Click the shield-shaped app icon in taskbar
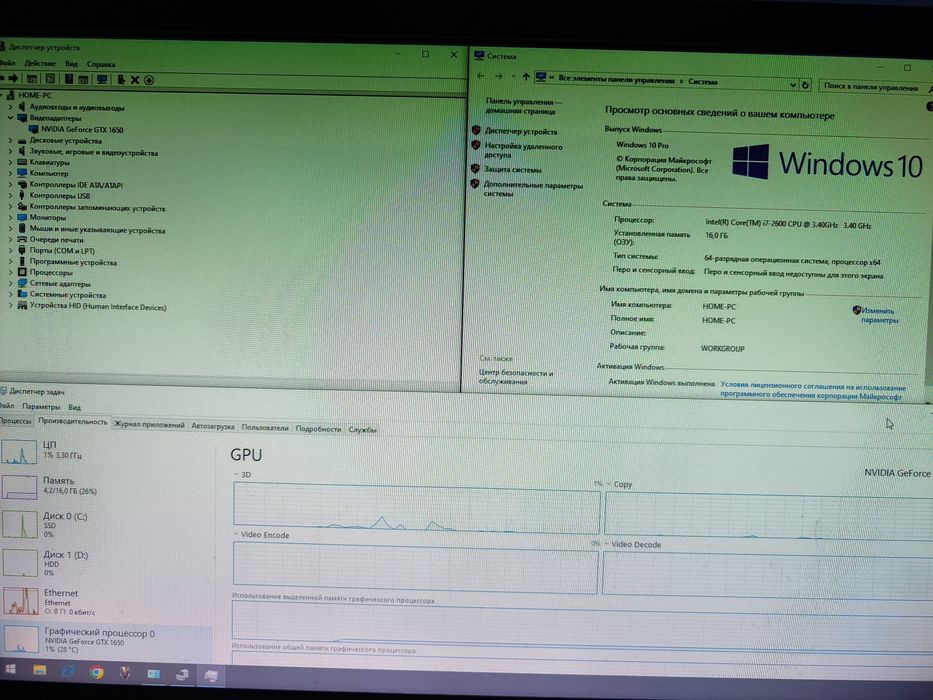This screenshot has height=700, width=933. pos(125,673)
